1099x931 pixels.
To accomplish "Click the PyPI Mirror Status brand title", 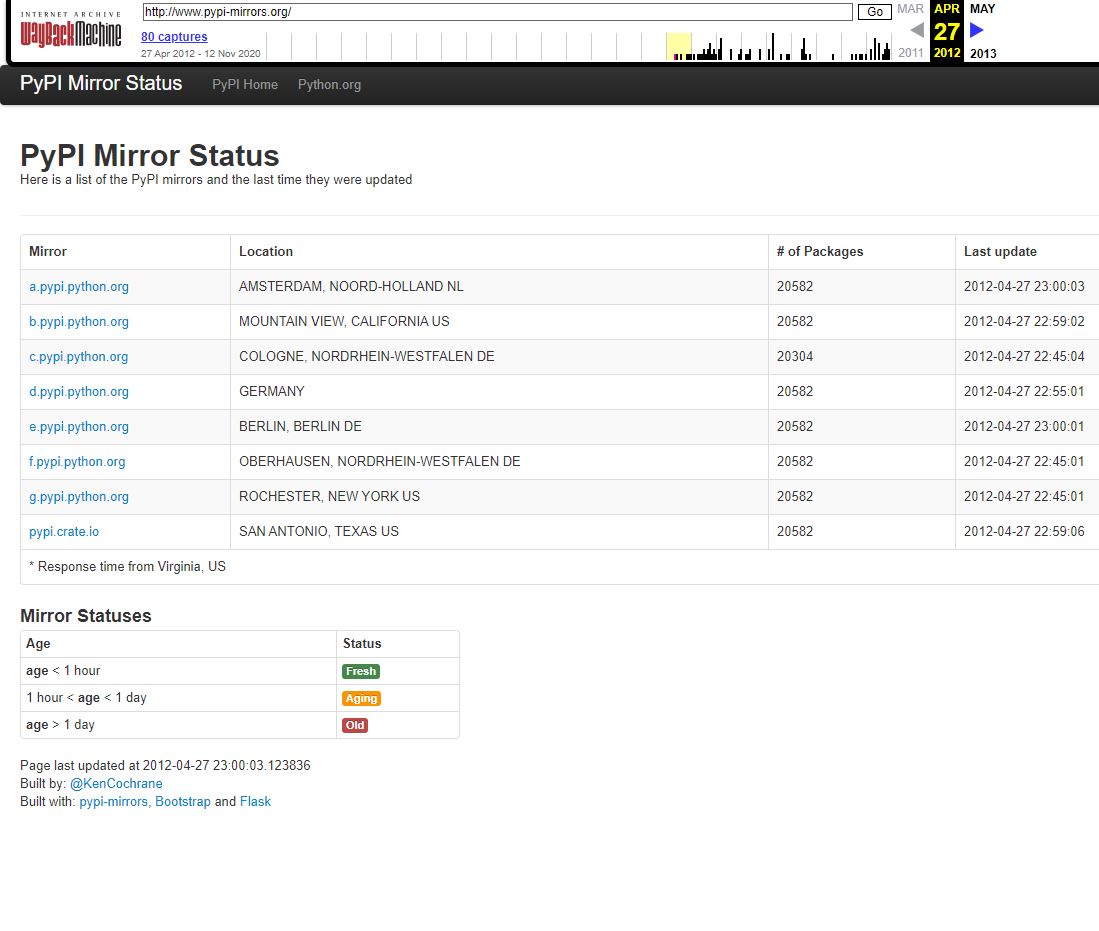I will coord(101,83).
